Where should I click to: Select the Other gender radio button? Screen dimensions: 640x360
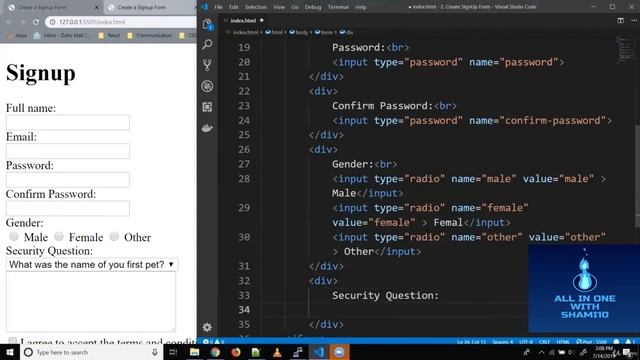point(114,236)
